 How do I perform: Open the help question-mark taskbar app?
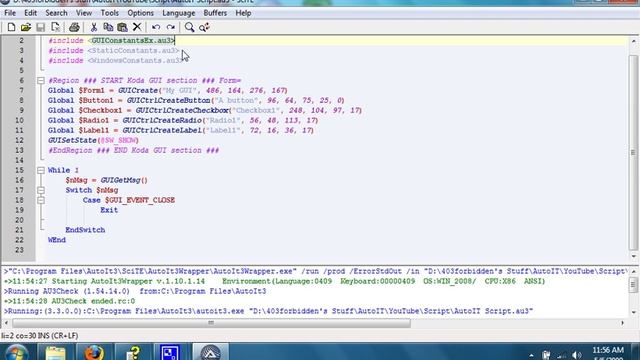point(133,352)
